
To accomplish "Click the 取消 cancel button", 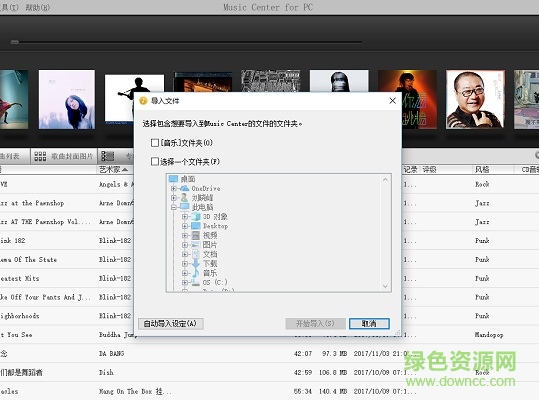I will 369,324.
